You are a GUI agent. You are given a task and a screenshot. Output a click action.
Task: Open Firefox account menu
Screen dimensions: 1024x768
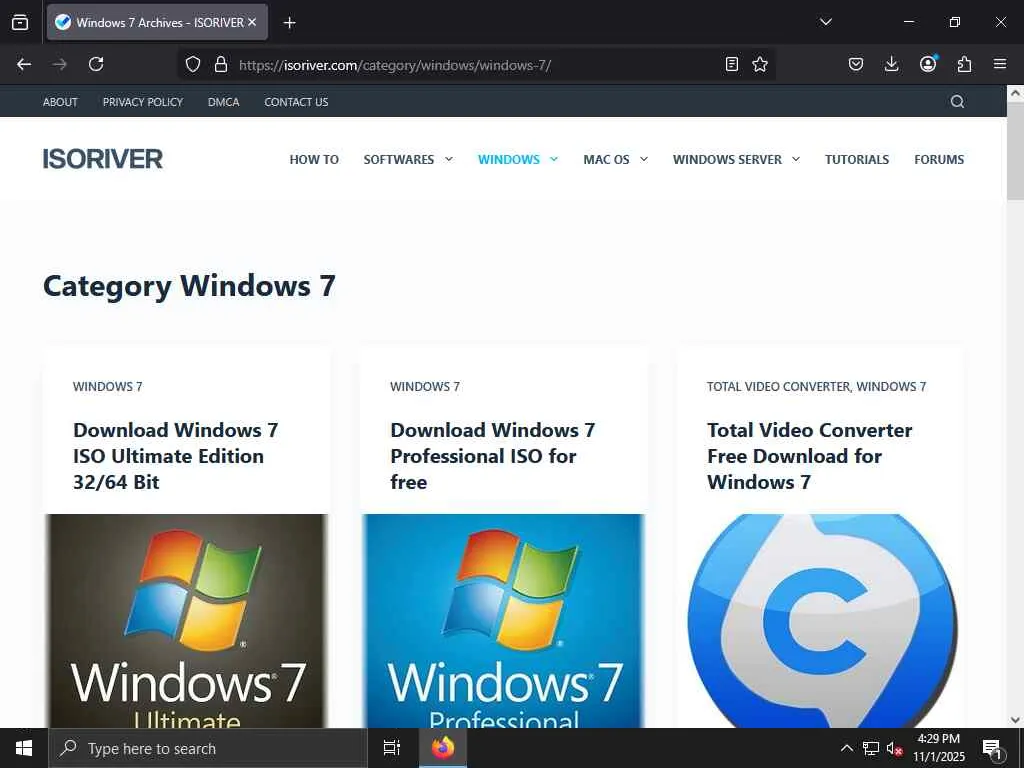coord(928,64)
